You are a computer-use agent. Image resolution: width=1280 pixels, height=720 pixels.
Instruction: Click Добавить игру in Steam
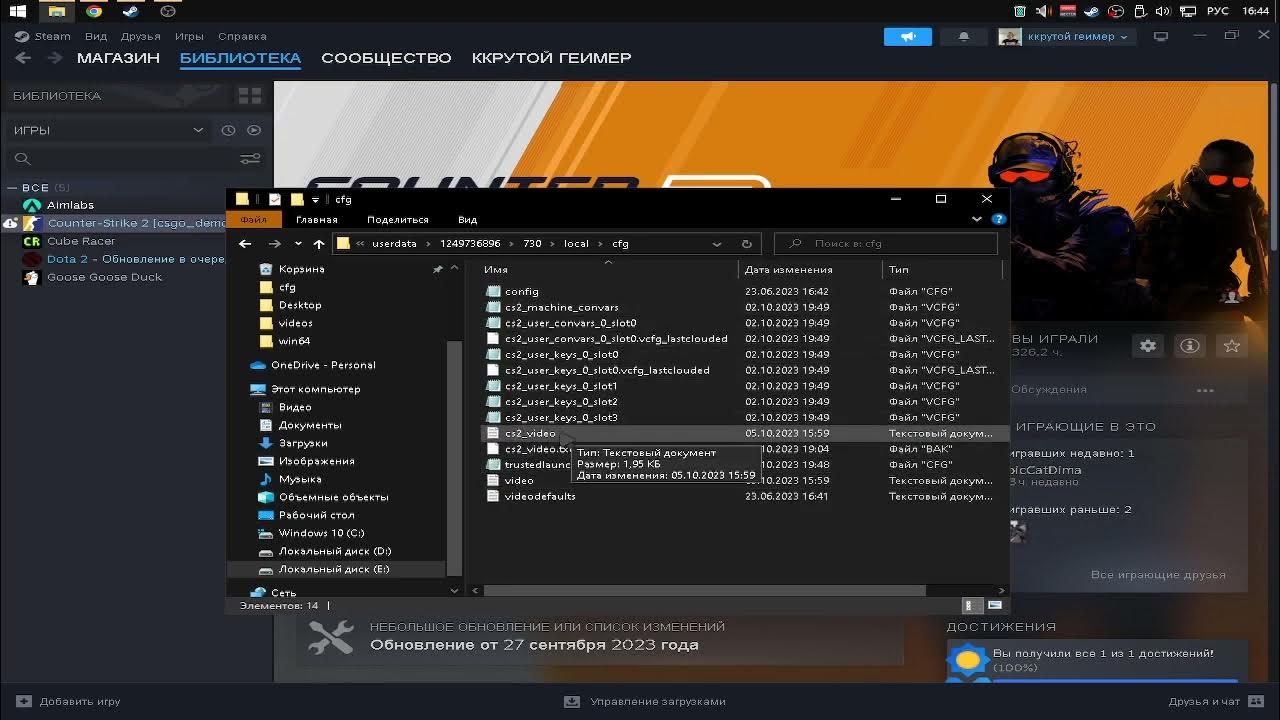point(69,701)
